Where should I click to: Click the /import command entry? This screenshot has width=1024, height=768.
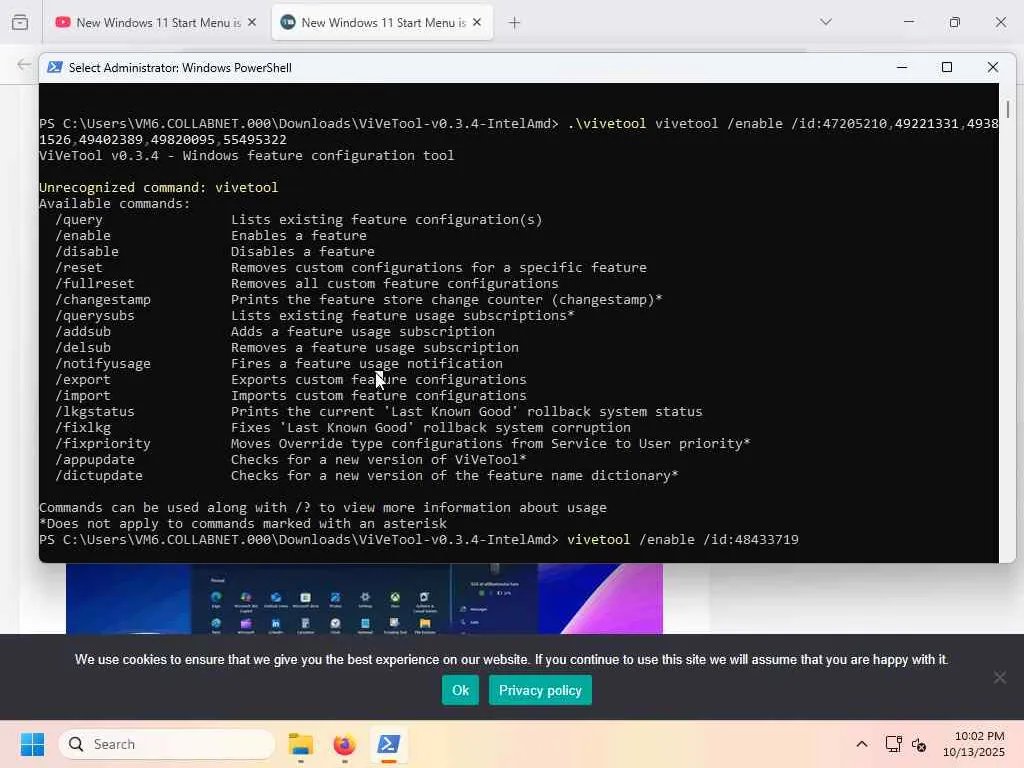coord(291,395)
